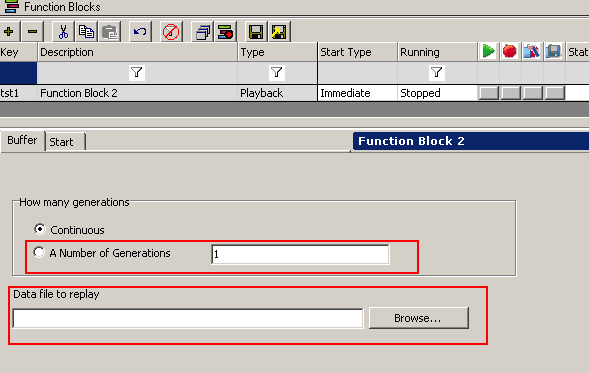Click the save floppy disk toolbar icon
The height and width of the screenshot is (373, 589).
pyautogui.click(x=256, y=32)
